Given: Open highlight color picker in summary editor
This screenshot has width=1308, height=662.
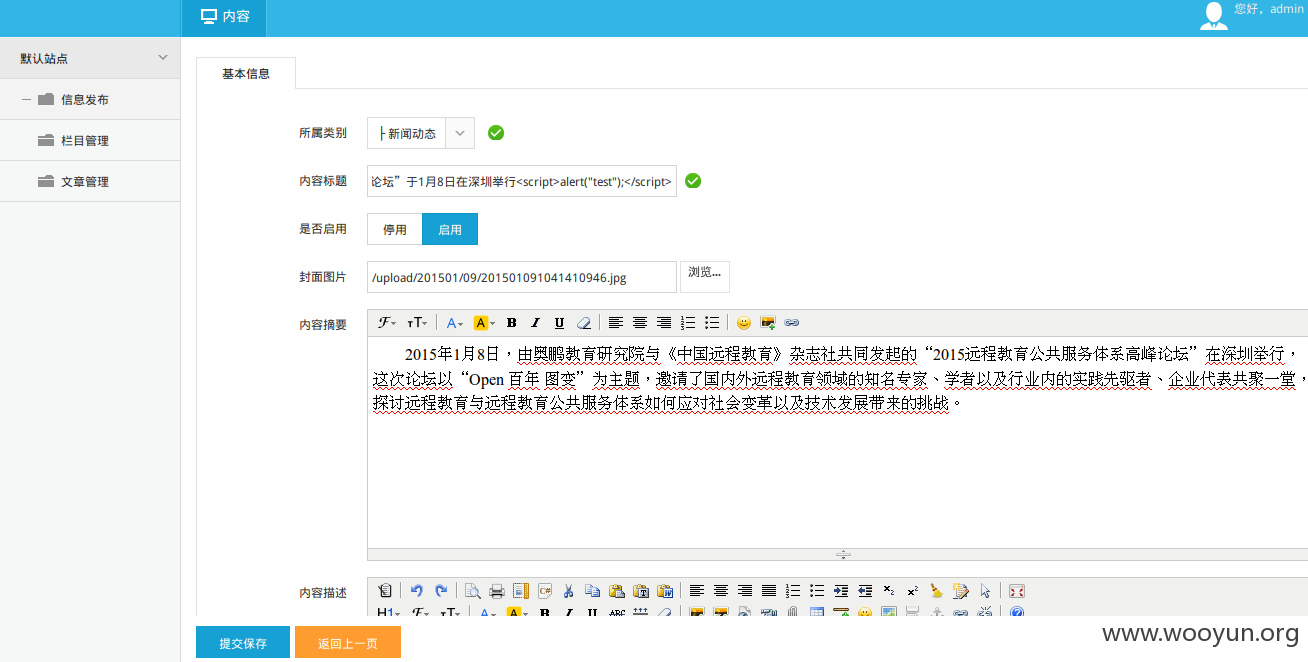Looking at the screenshot, I should [484, 323].
